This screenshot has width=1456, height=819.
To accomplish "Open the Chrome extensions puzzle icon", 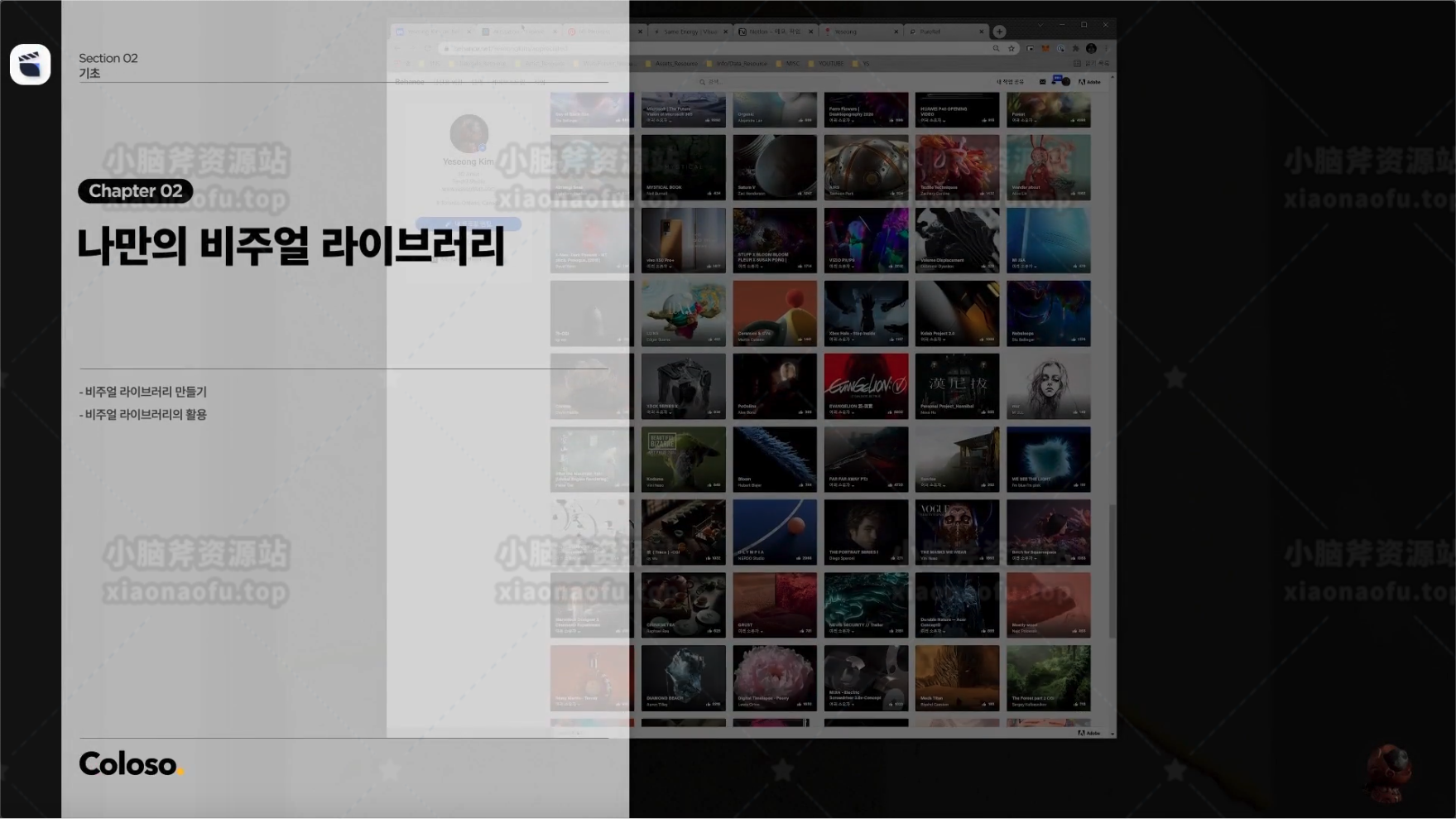I will [x=1075, y=49].
